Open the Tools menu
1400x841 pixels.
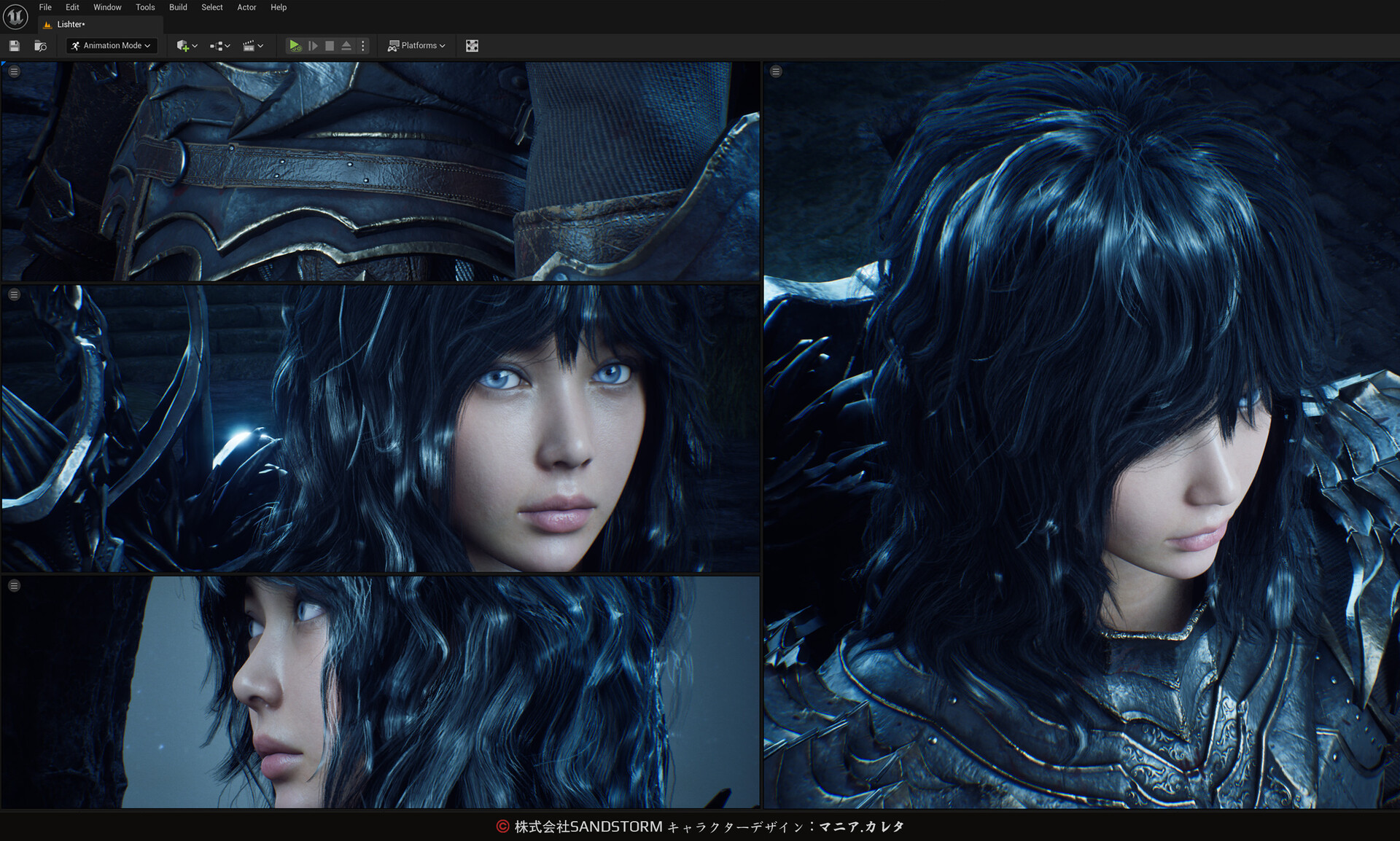pyautogui.click(x=145, y=7)
